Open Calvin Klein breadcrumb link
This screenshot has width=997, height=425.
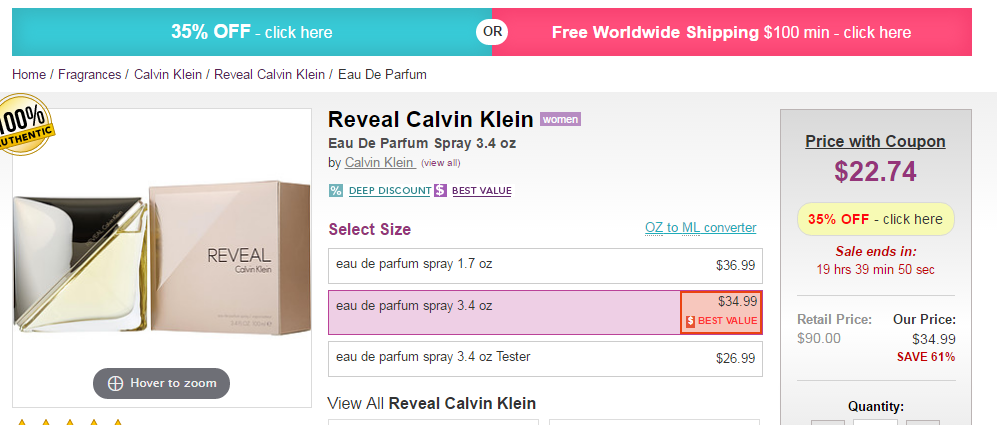point(167,74)
